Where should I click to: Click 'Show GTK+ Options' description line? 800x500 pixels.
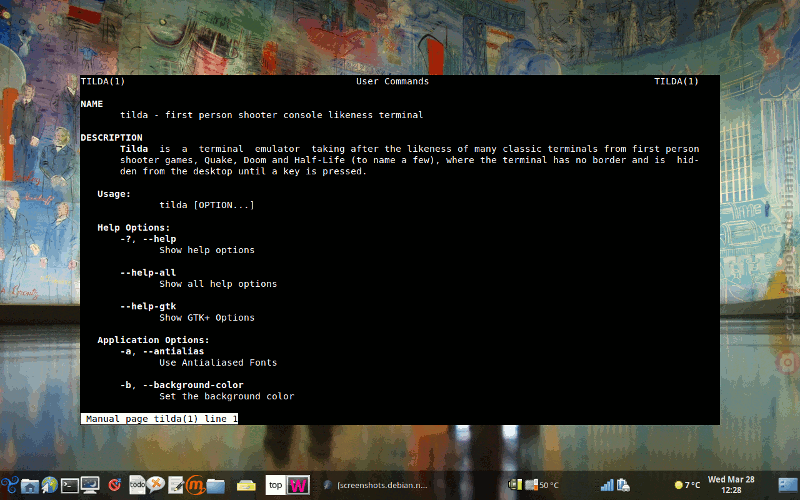pyautogui.click(x=207, y=318)
